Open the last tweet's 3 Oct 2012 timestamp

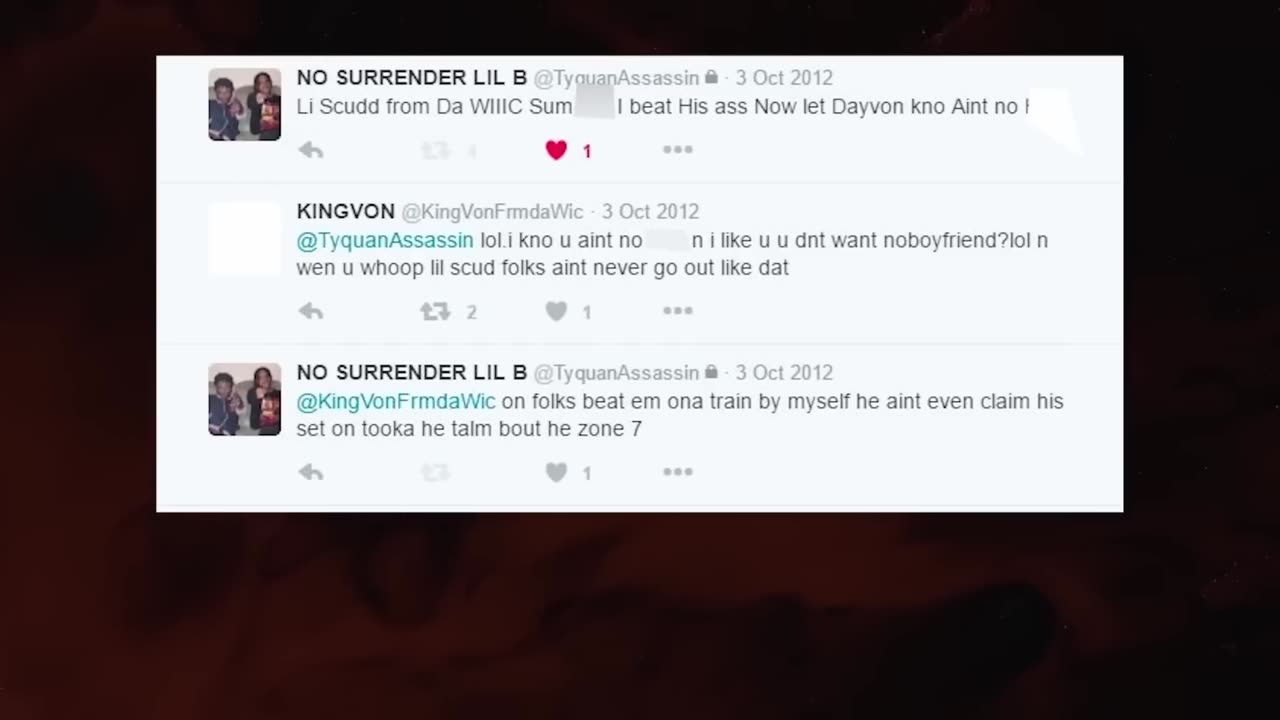(784, 373)
